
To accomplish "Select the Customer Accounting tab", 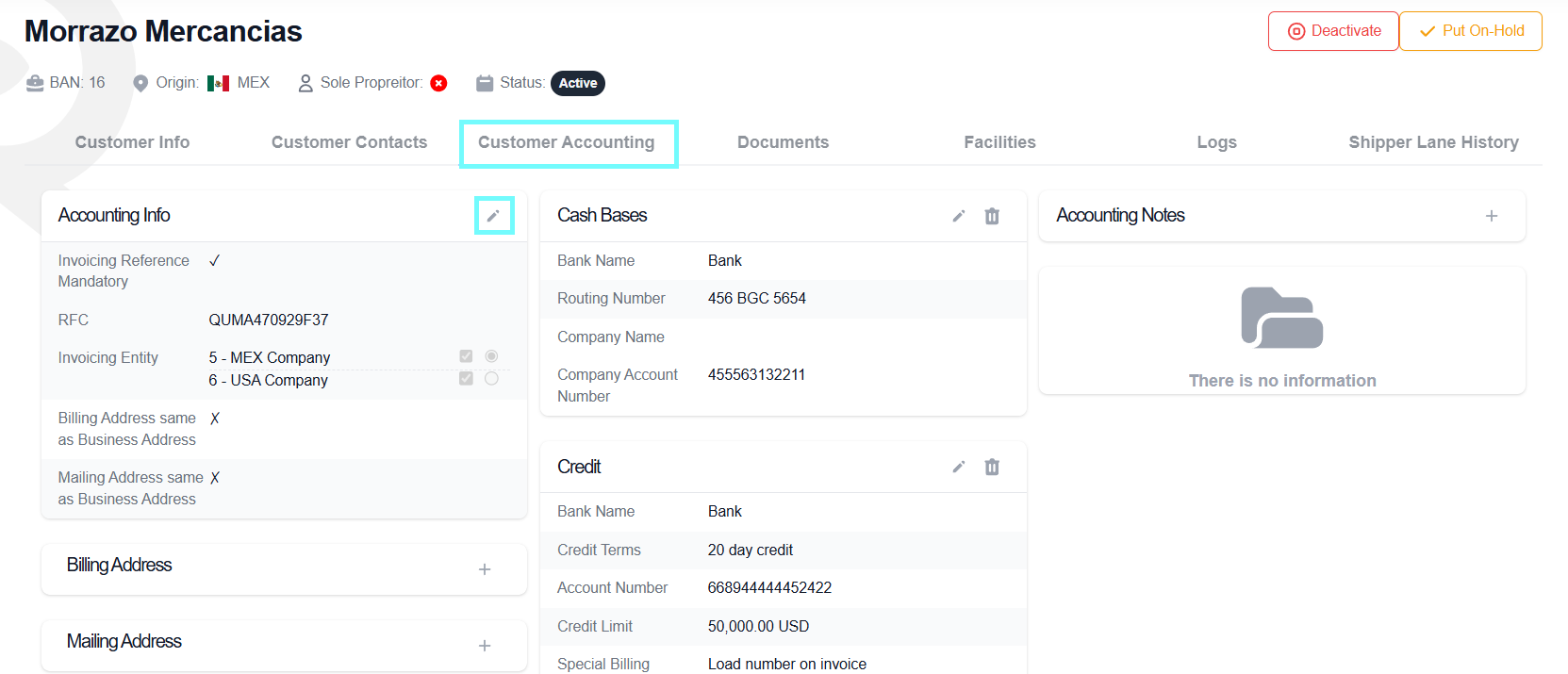I will coord(567,142).
